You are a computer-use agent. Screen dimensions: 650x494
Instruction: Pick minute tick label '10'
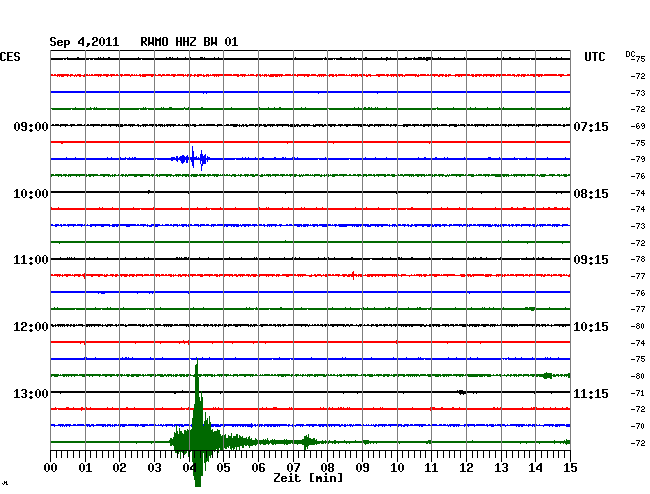(x=397, y=468)
